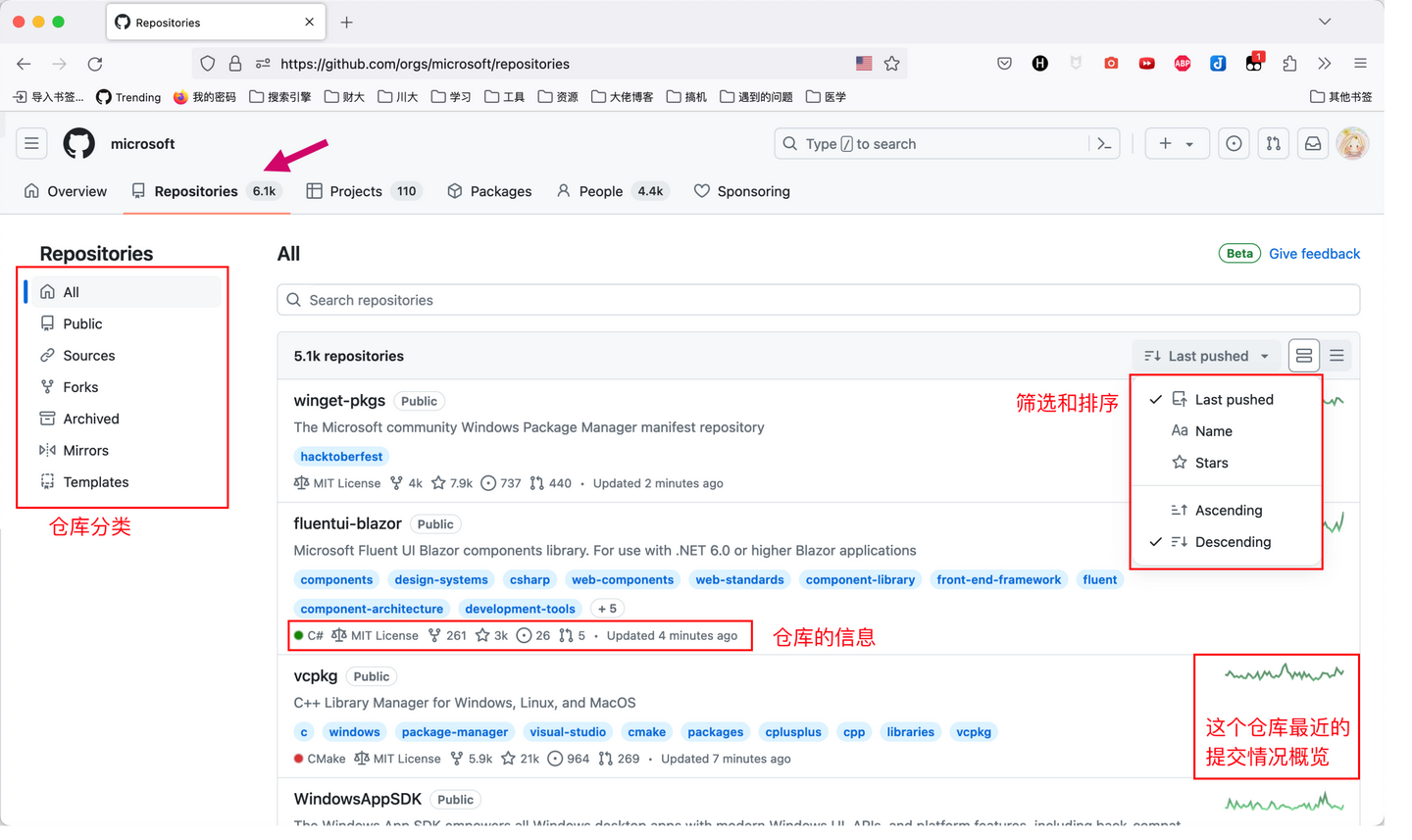Open the user avatar profile menu
The height and width of the screenshot is (840, 1412).
[1352, 144]
